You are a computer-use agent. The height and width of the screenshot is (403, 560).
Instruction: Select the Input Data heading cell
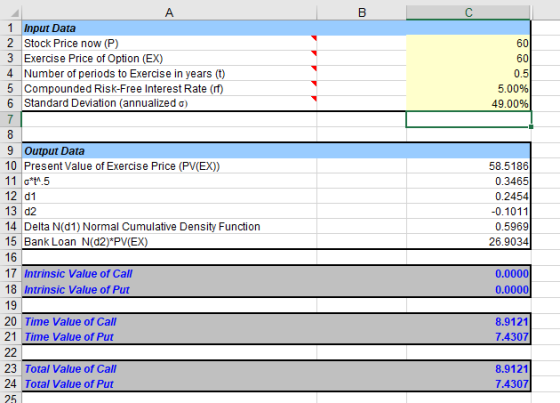click(x=169, y=28)
